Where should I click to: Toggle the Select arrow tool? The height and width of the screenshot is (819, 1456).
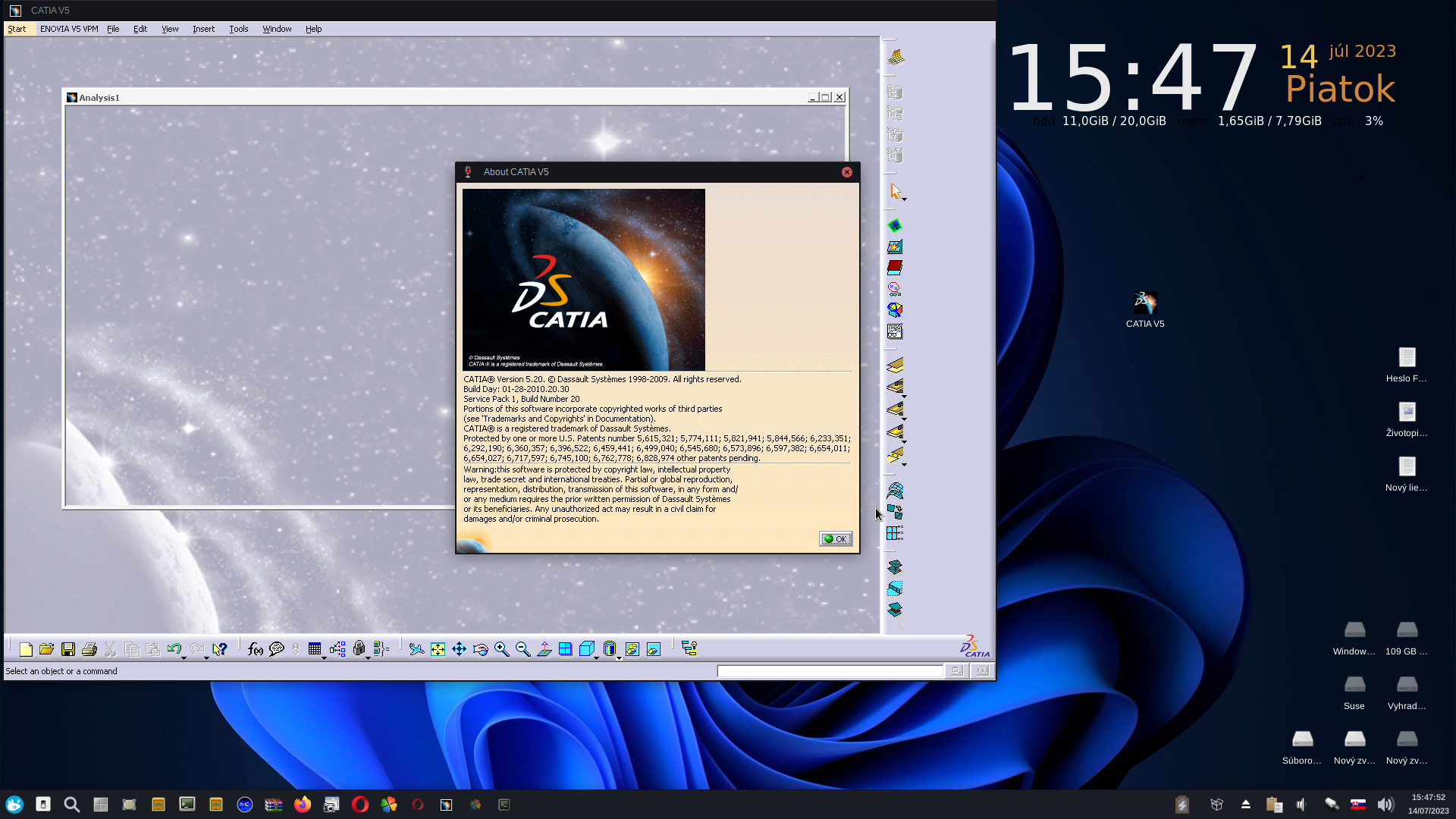pos(896,191)
